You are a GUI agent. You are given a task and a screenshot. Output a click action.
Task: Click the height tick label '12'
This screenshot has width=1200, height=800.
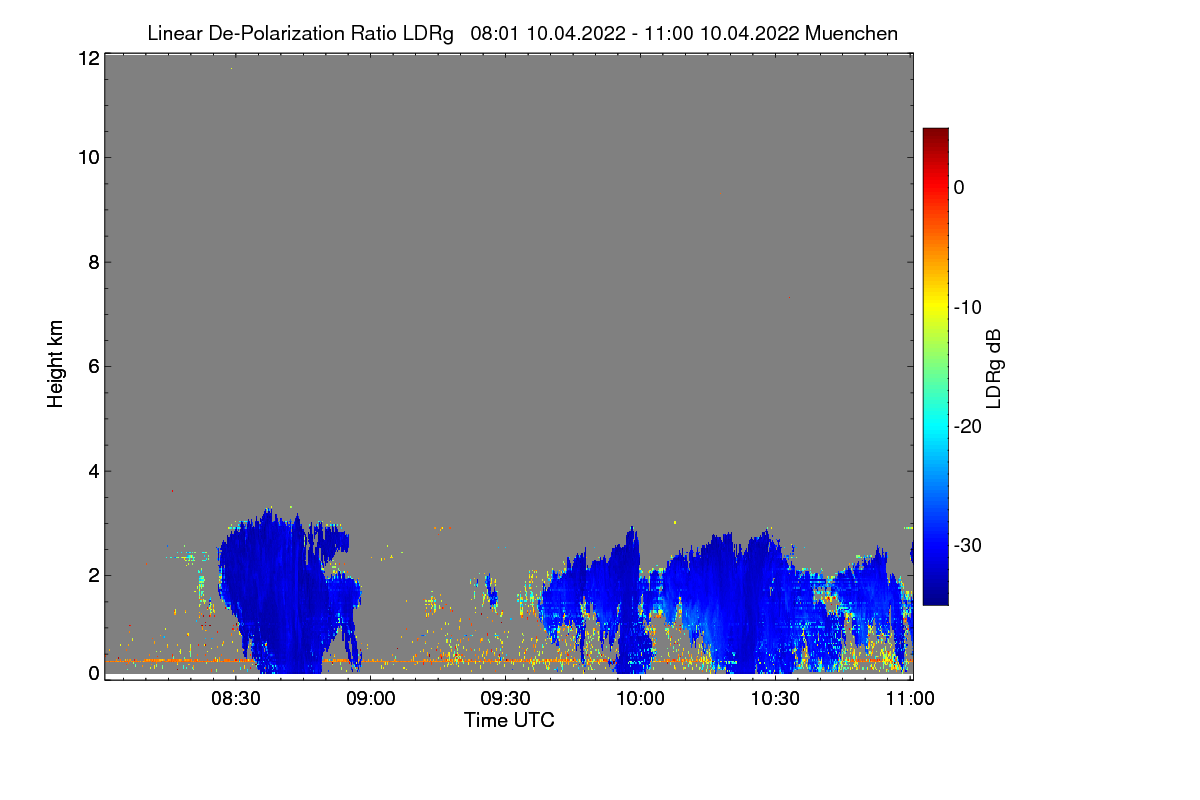click(x=87, y=58)
